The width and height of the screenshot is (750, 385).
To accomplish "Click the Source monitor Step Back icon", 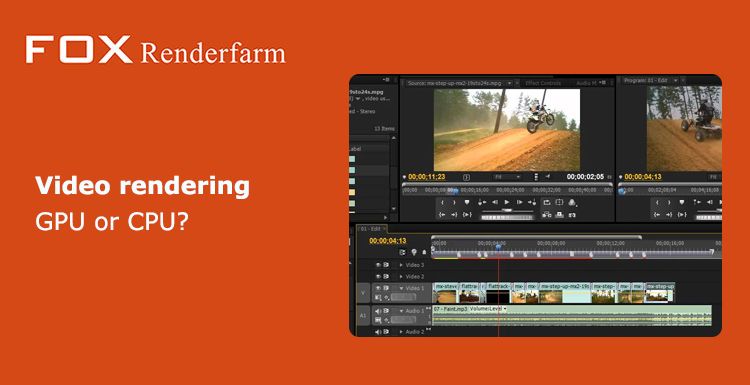I will point(495,202).
